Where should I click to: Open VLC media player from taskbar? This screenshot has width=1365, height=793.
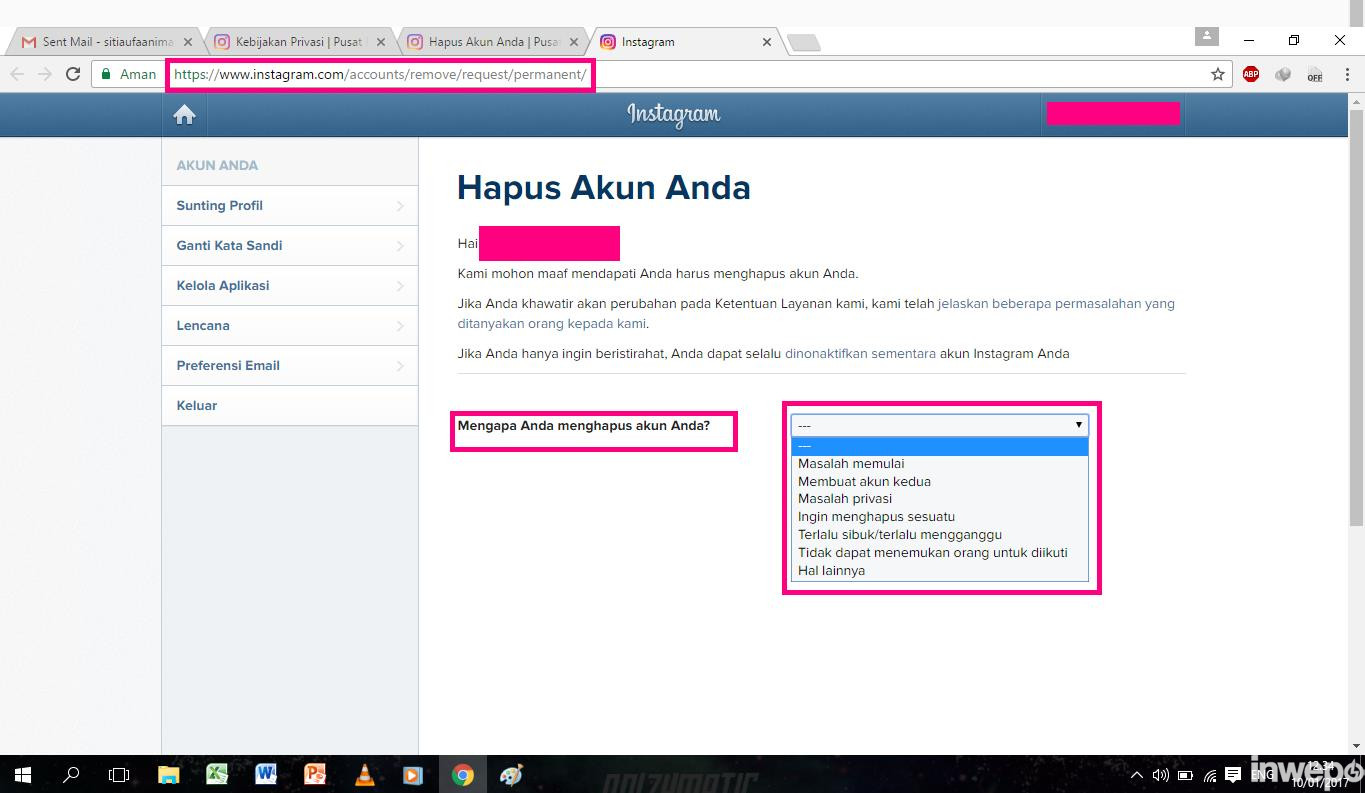tap(364, 775)
